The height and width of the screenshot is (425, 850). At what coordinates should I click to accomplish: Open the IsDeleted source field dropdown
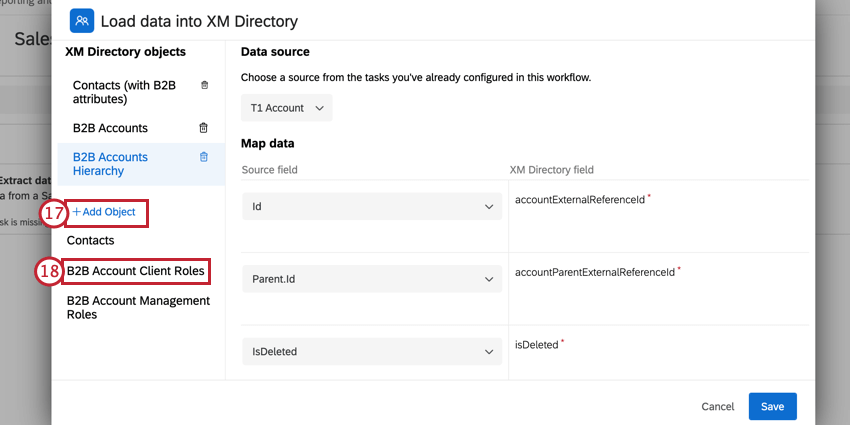(372, 351)
